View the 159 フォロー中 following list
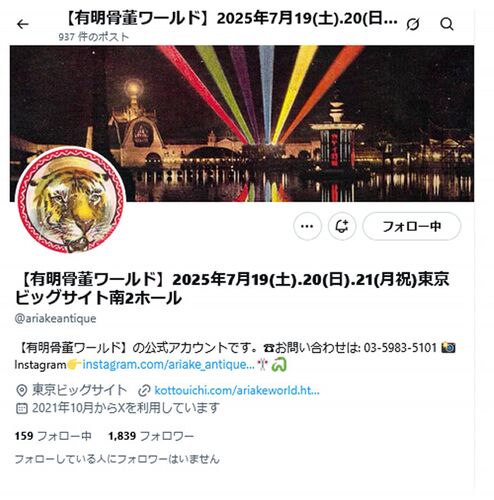Viewport: 494px width, 500px height. point(53,436)
